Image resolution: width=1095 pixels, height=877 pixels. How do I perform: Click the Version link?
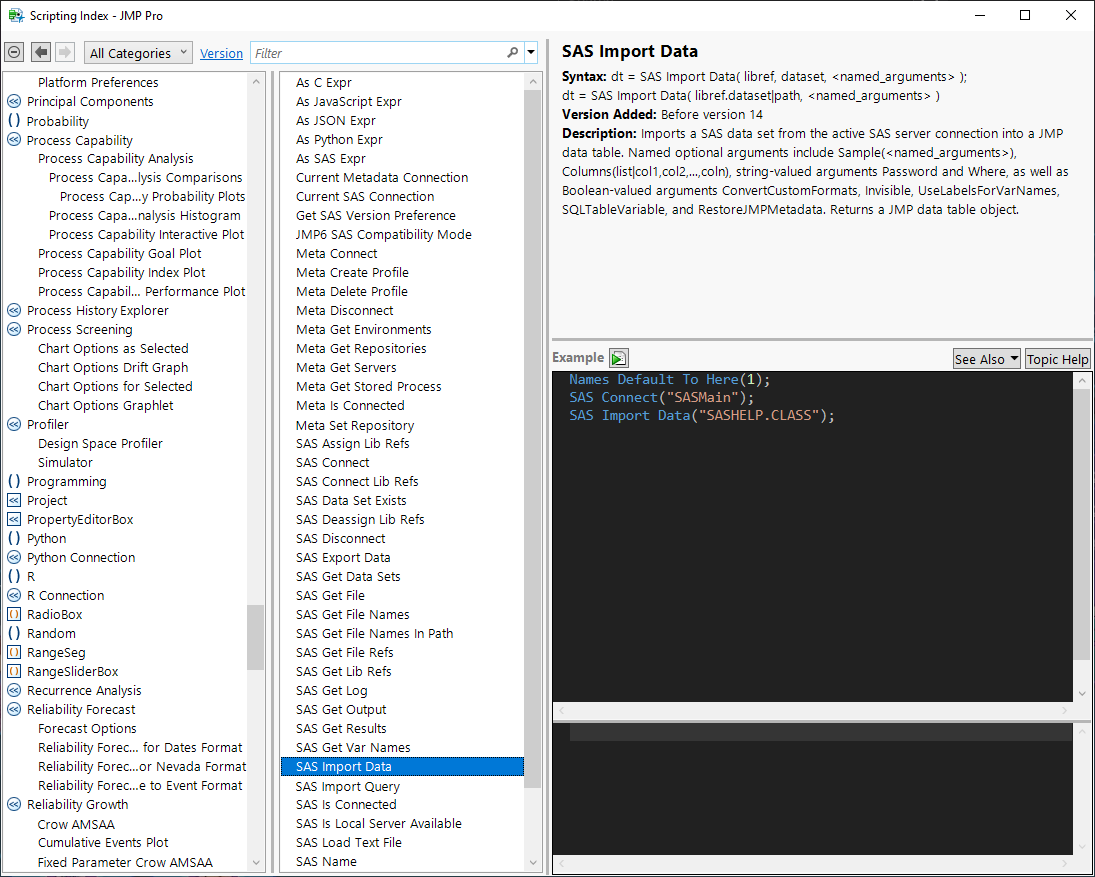coord(221,54)
